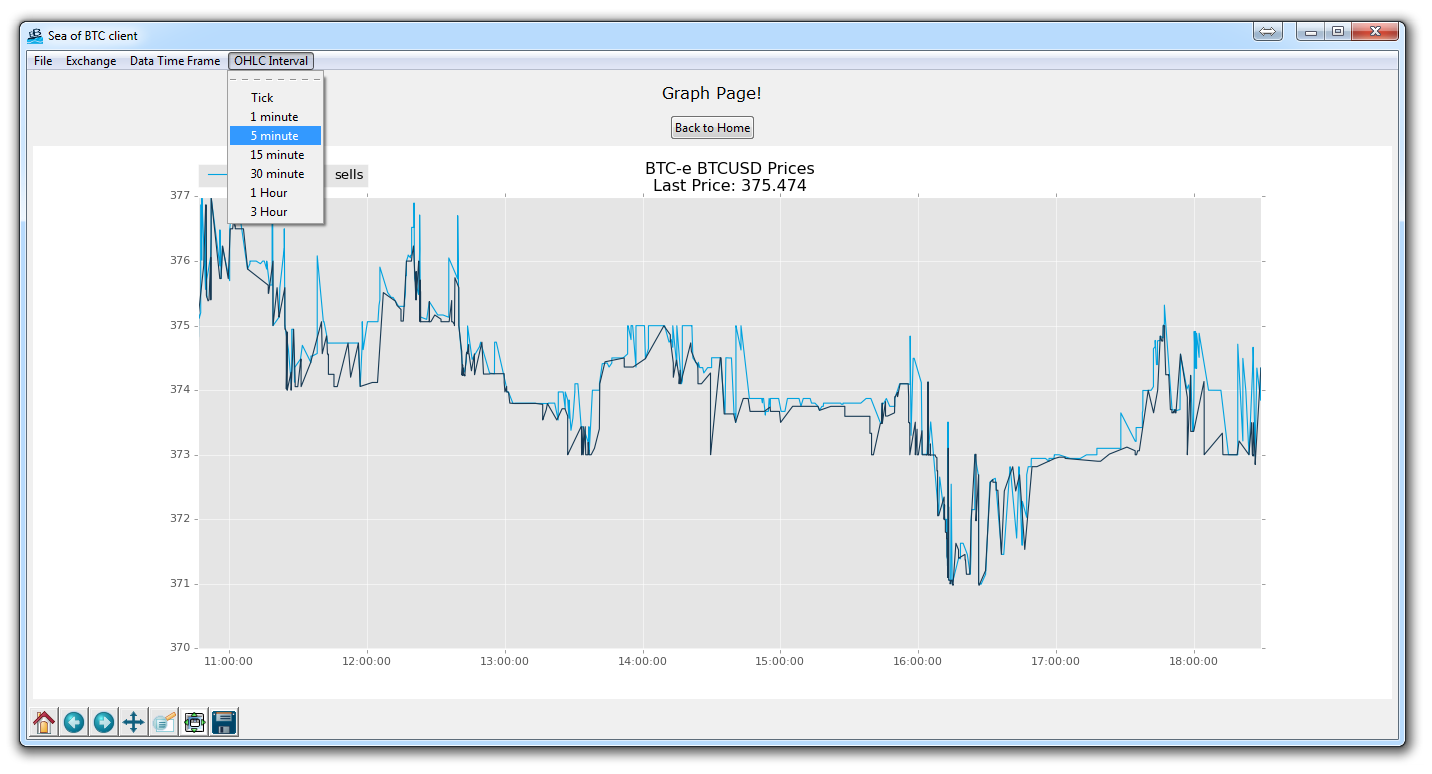Expand the Data Time Frame menu
The width and height of the screenshot is (1432, 774).
tap(175, 61)
